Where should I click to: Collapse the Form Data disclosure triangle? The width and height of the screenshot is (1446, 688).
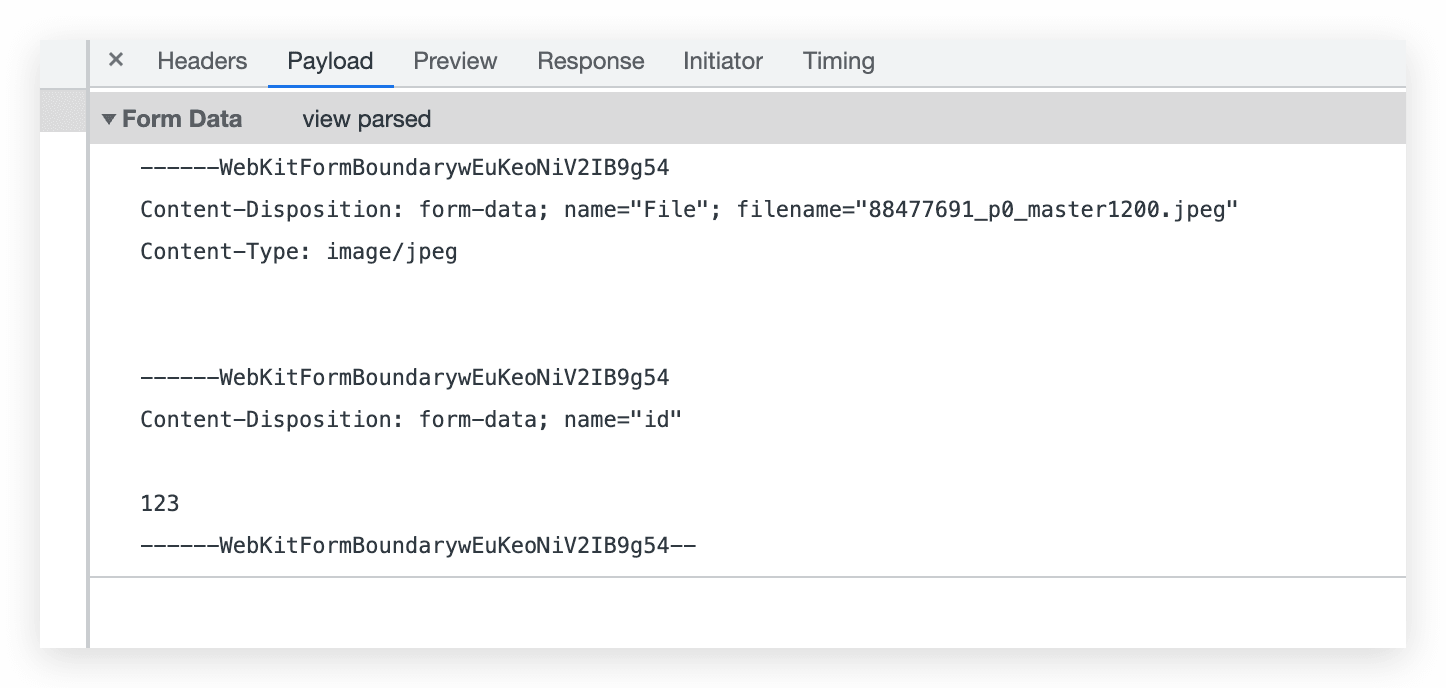coord(109,120)
